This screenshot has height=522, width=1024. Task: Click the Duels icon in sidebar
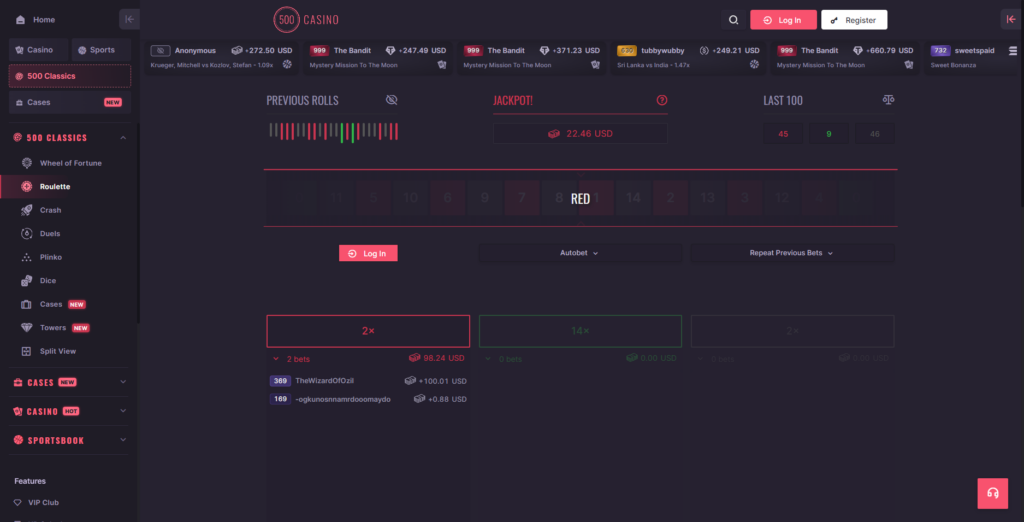(x=27, y=234)
